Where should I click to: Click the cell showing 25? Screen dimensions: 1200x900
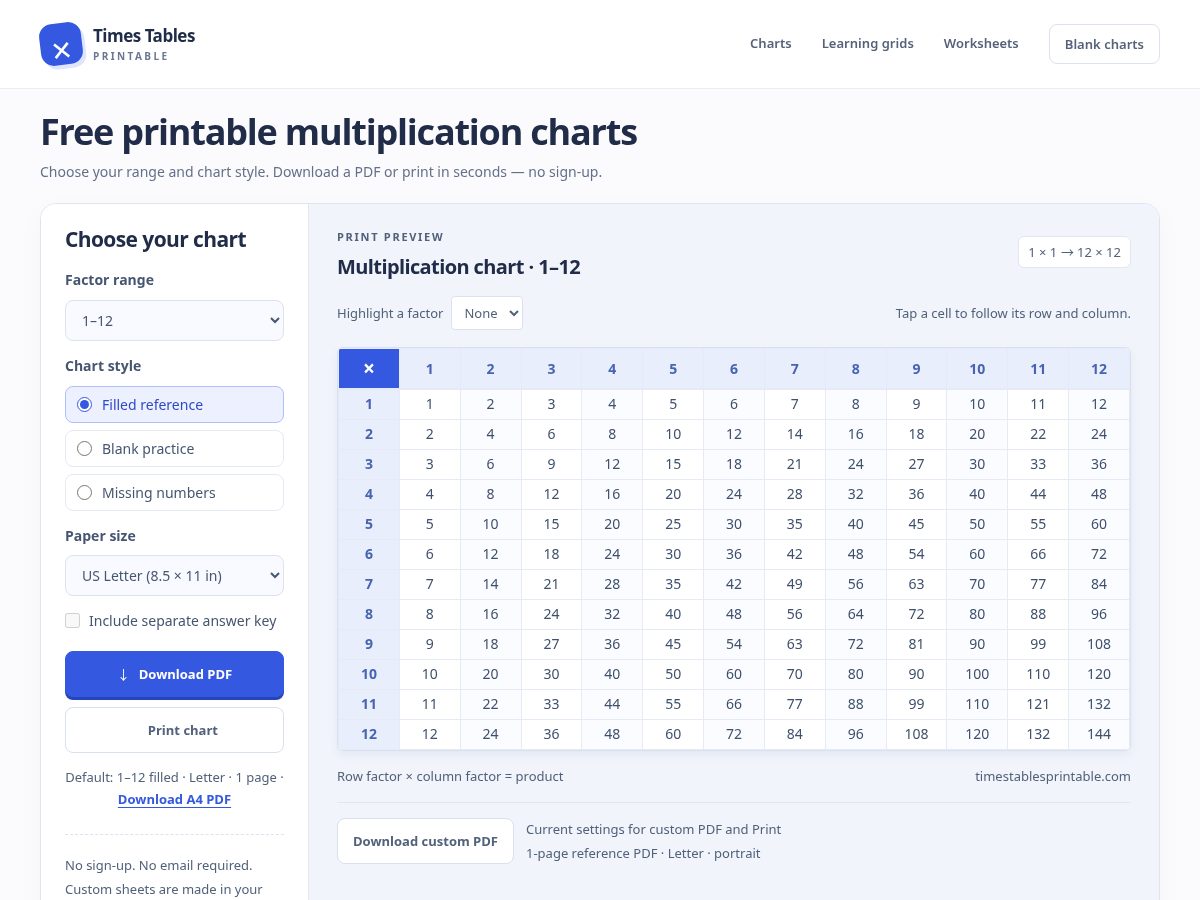(x=673, y=524)
